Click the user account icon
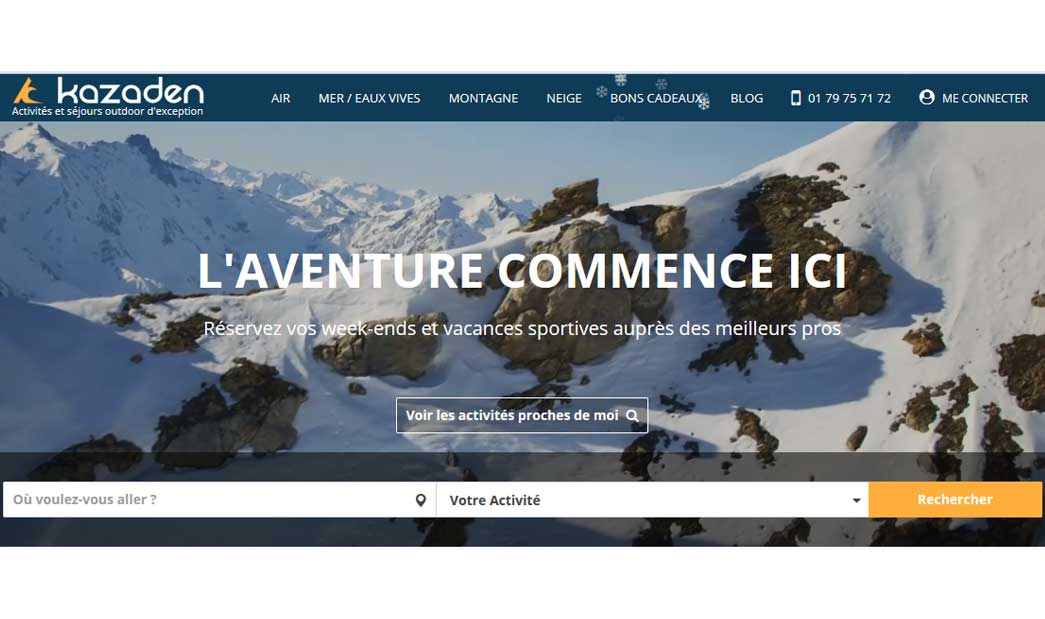The width and height of the screenshot is (1045, 619). (926, 97)
